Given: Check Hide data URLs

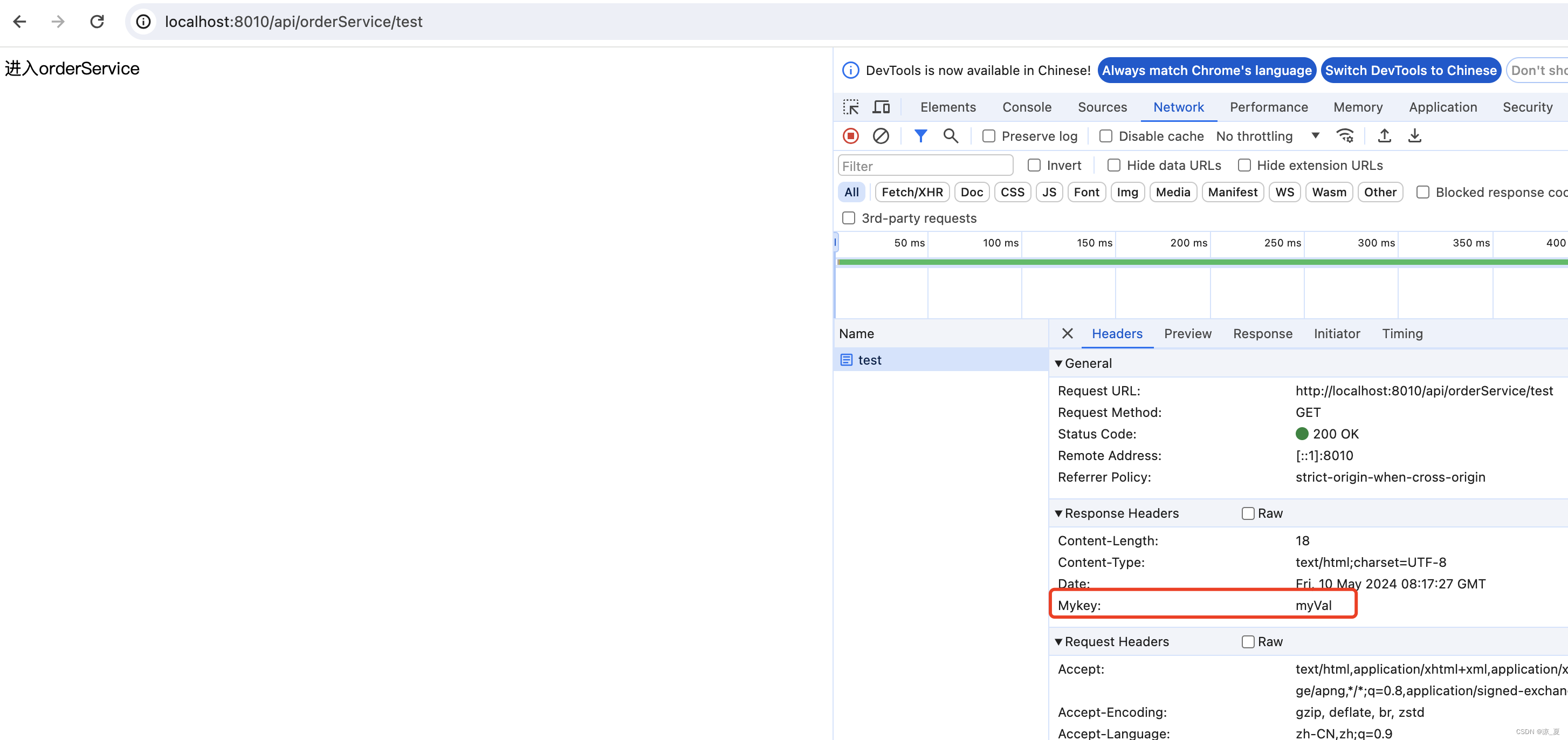Looking at the screenshot, I should coord(1113,165).
